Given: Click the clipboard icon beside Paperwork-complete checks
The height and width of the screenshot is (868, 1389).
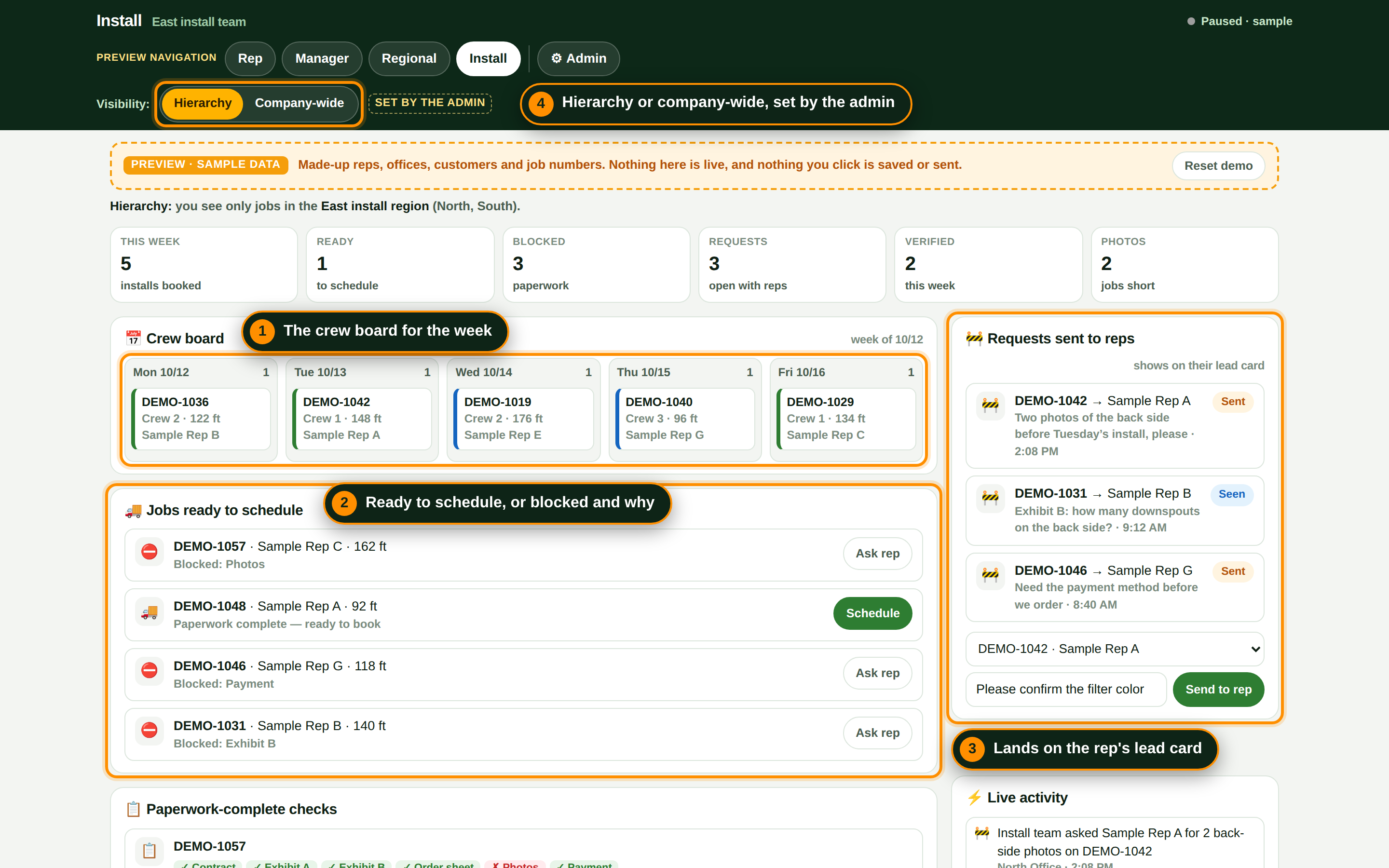Looking at the screenshot, I should click(133, 809).
